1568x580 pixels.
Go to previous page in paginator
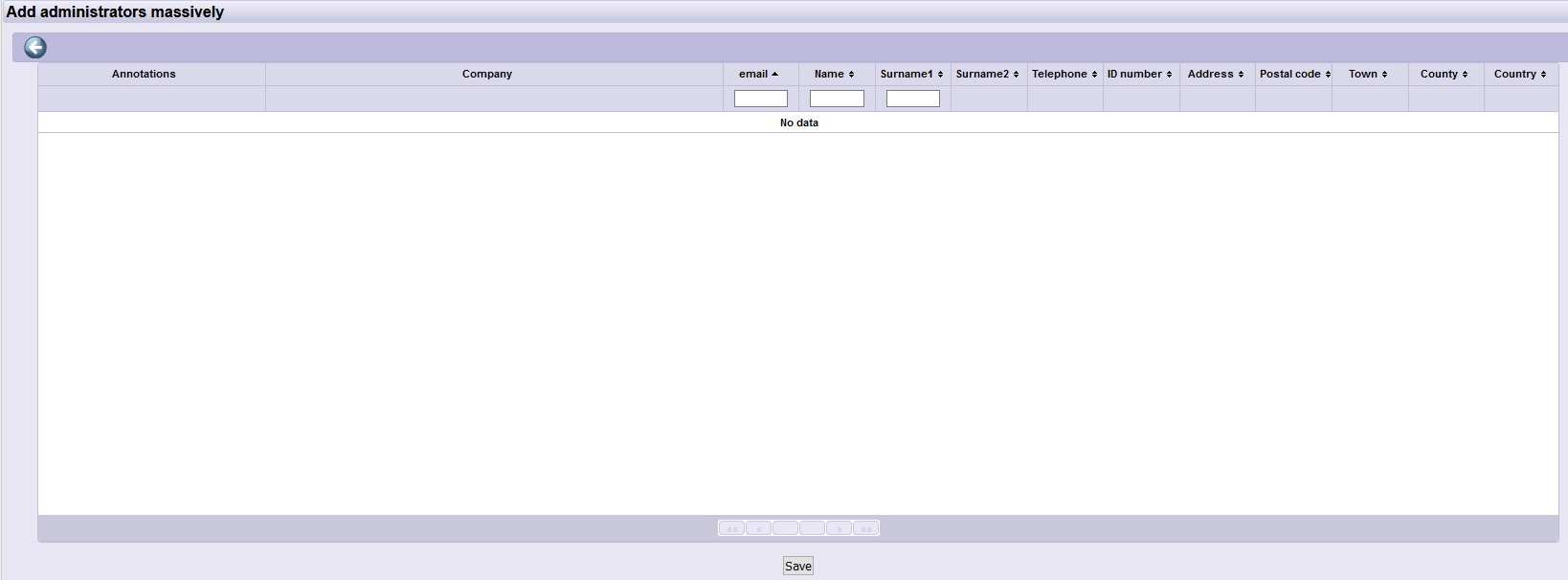(x=758, y=528)
